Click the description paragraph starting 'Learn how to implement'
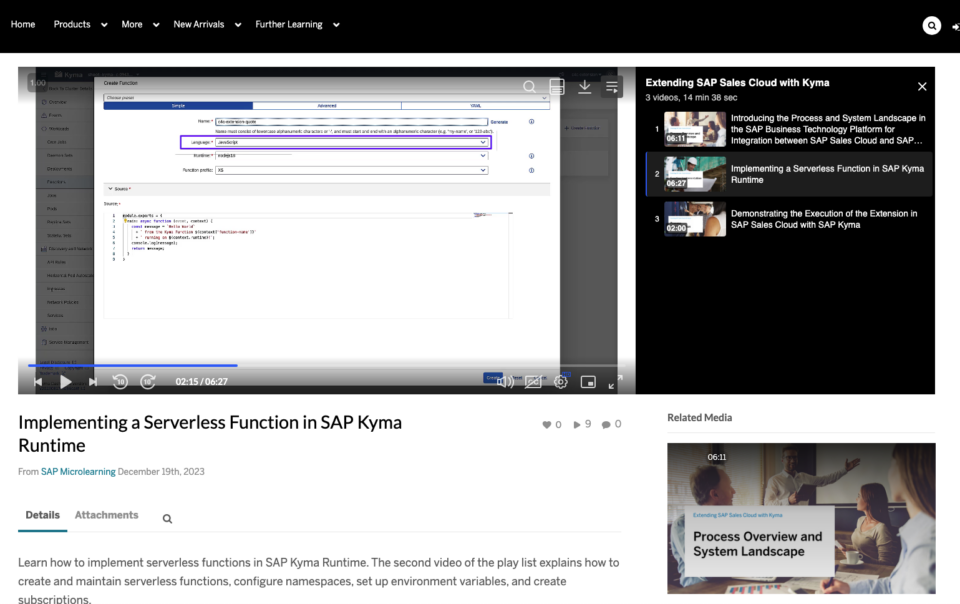The height and width of the screenshot is (604, 960). 318,580
